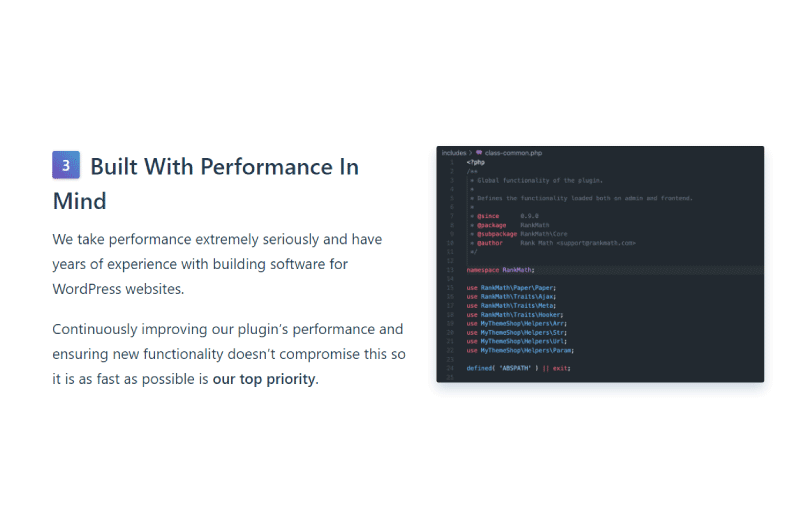Screen dimensions: 800x530
Task: Click the "We take performance extremely seriously" paragraph
Action: point(217,264)
